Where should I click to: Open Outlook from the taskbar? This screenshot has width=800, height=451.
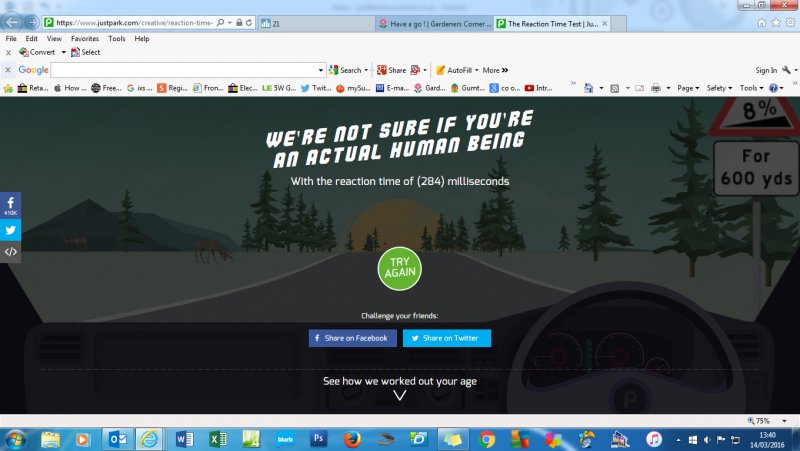[115, 439]
